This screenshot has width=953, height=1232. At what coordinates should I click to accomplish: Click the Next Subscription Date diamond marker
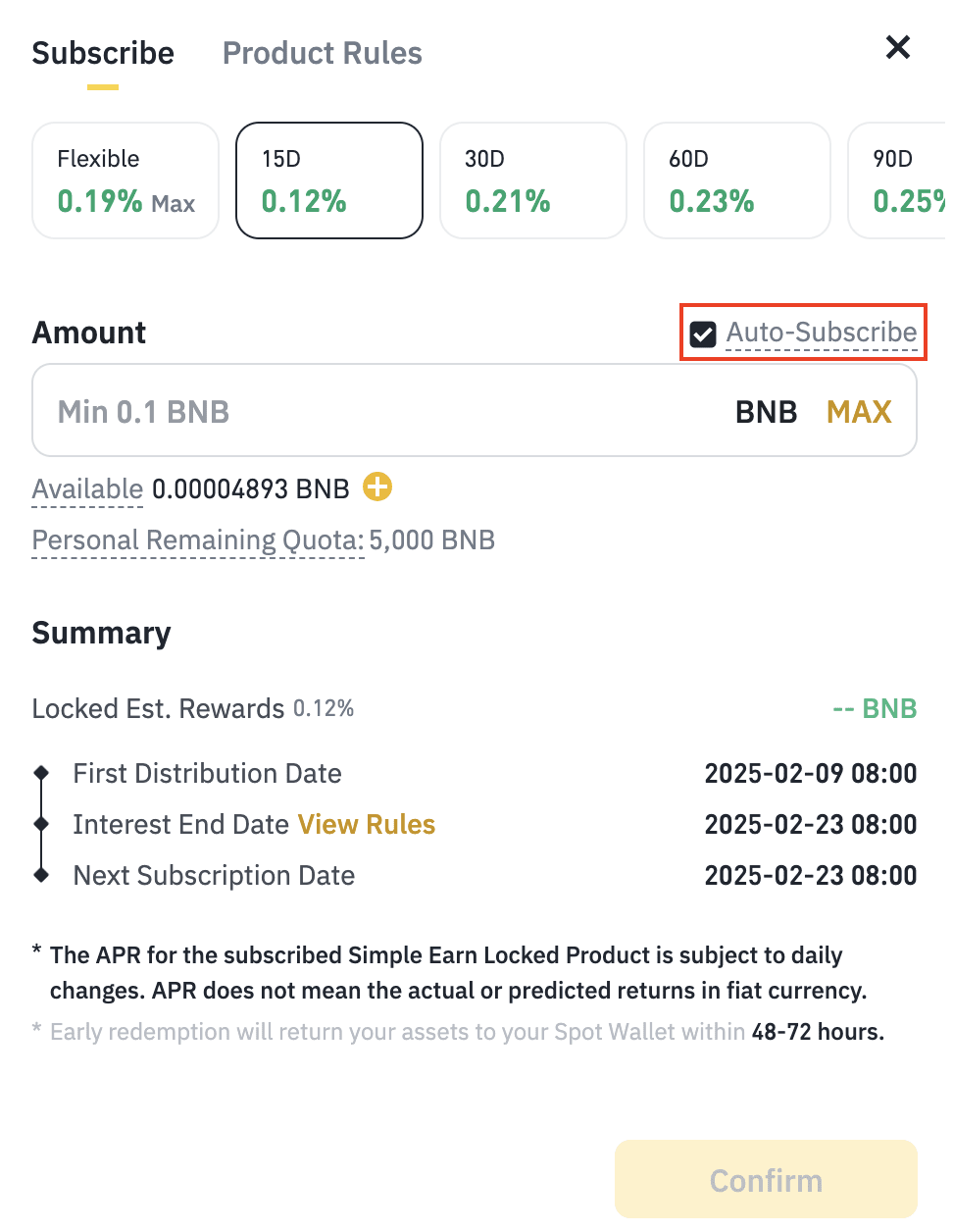pyautogui.click(x=41, y=874)
